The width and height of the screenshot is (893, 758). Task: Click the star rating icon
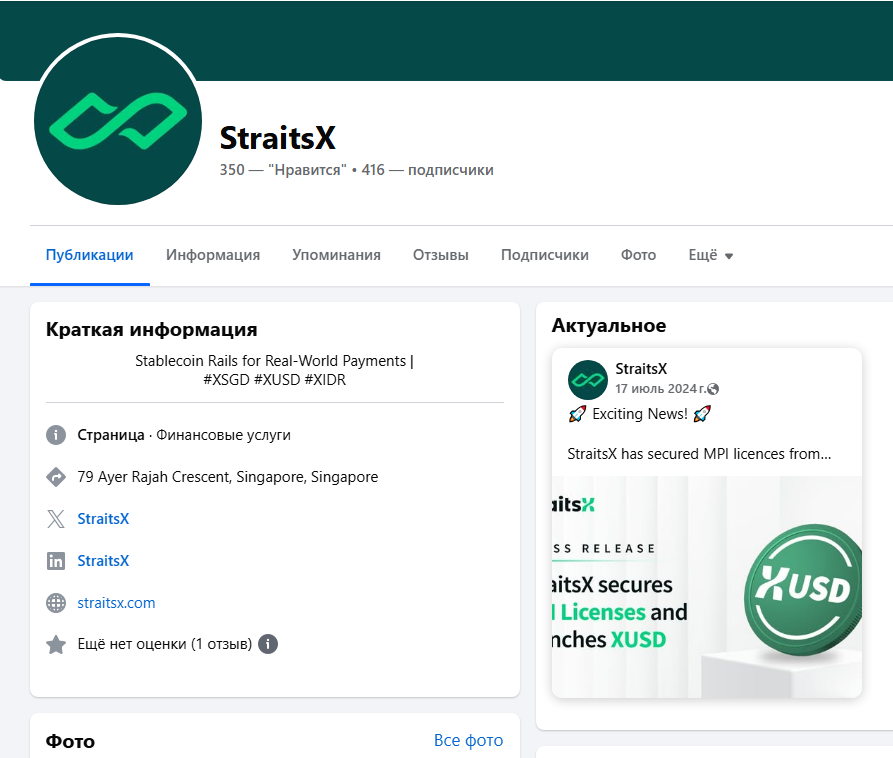[x=56, y=645]
